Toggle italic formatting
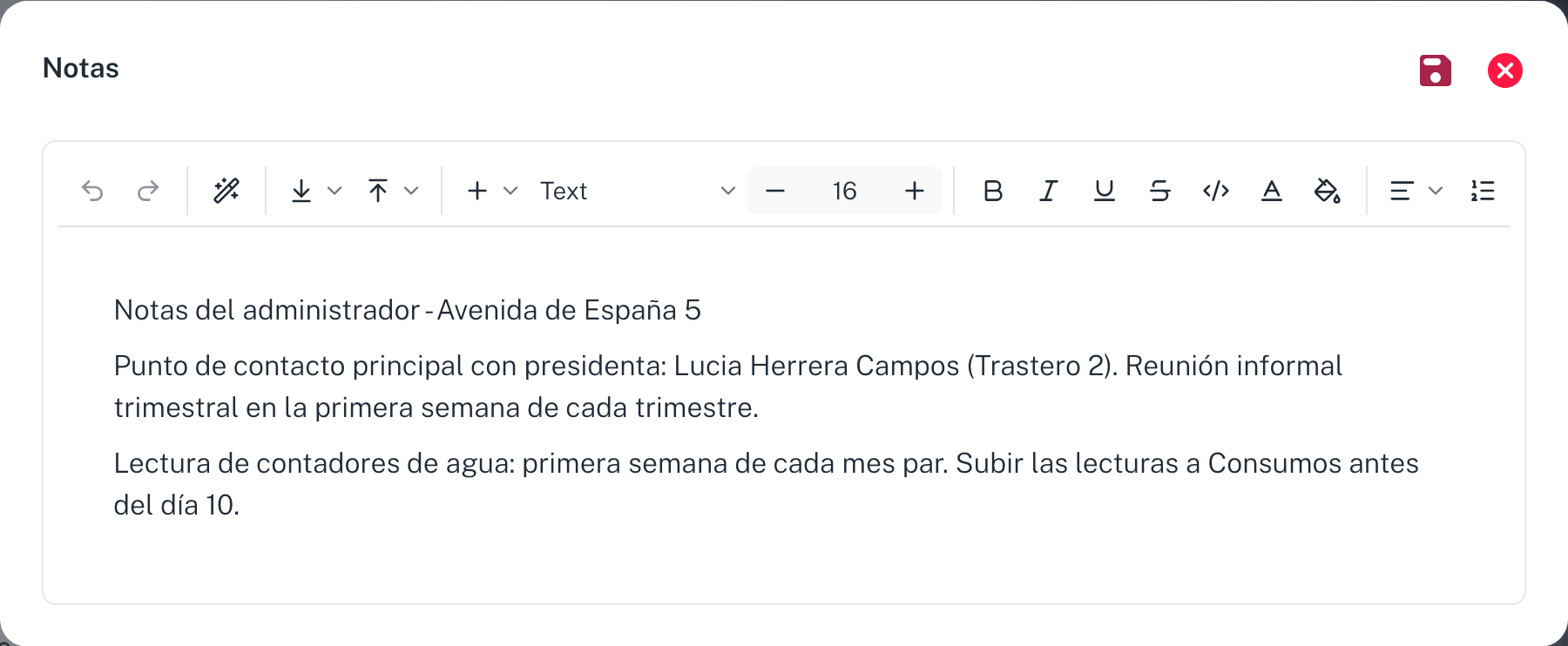 (x=1049, y=191)
